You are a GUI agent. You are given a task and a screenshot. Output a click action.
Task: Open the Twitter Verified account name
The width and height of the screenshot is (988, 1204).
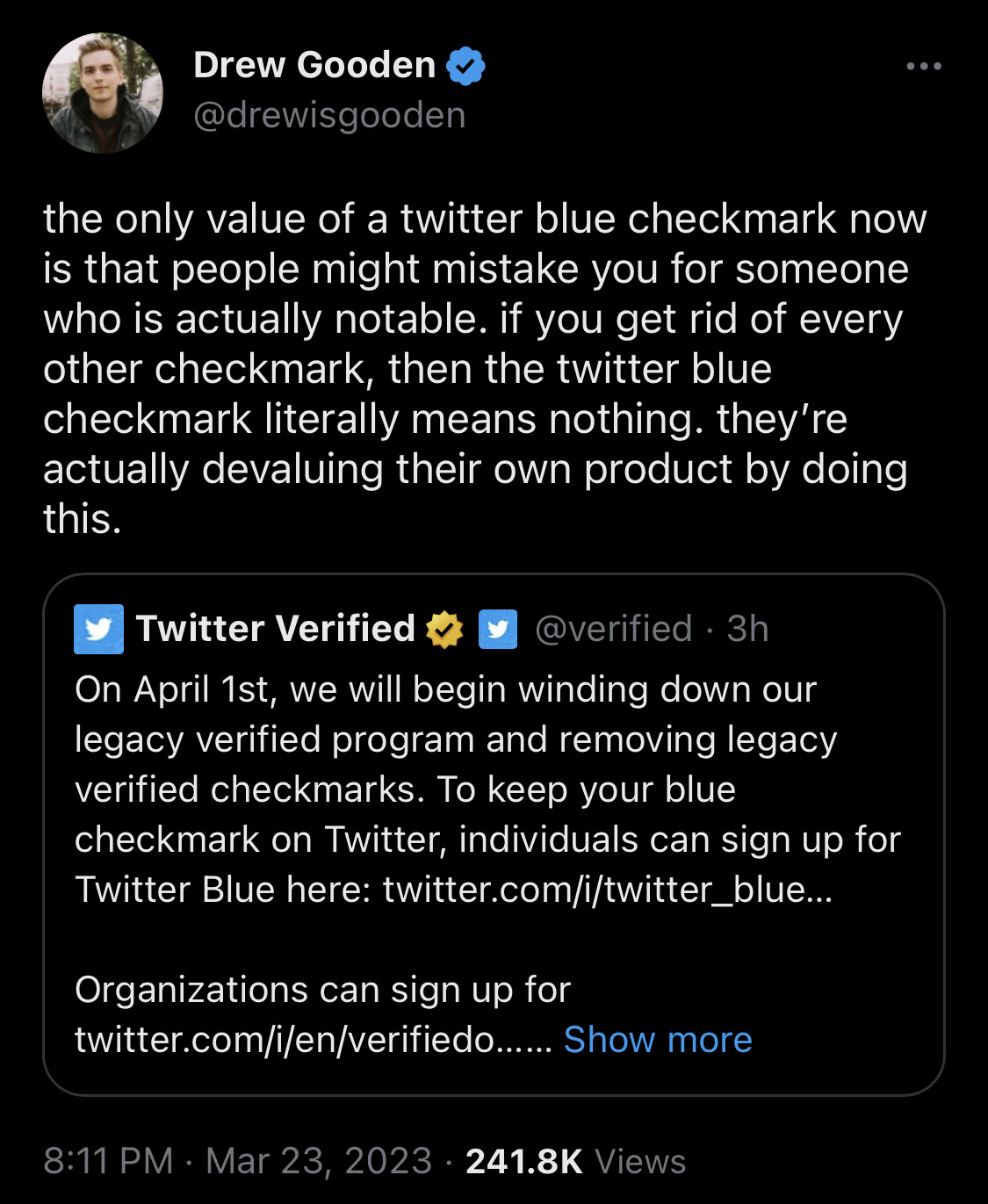[275, 629]
